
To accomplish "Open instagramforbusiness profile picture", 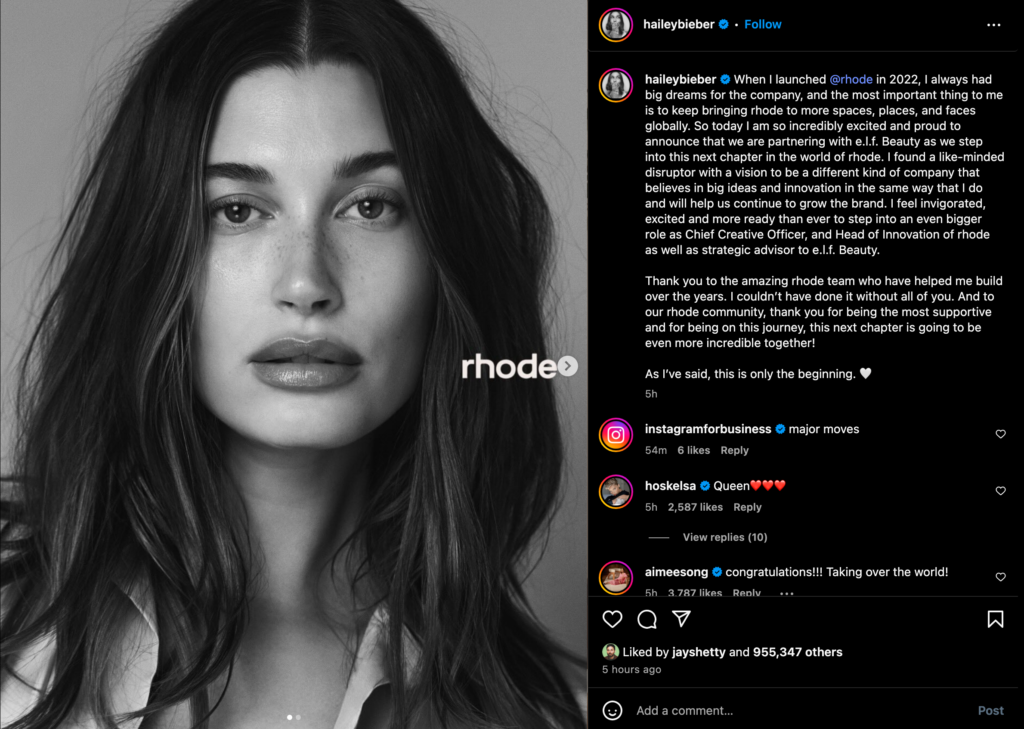I will click(x=615, y=435).
